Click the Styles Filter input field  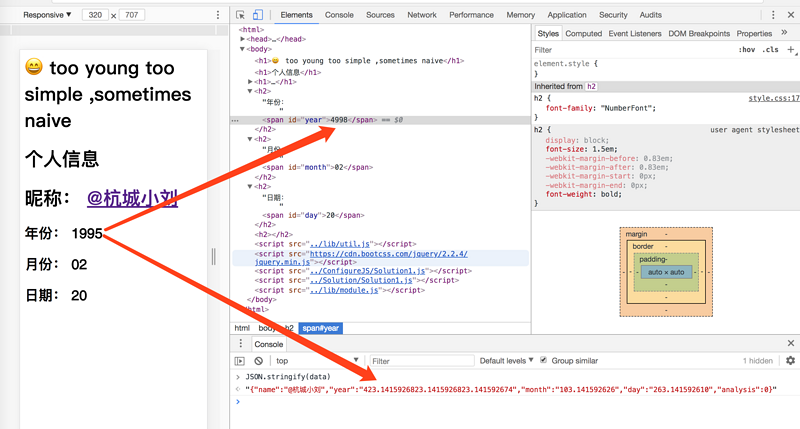pos(633,49)
